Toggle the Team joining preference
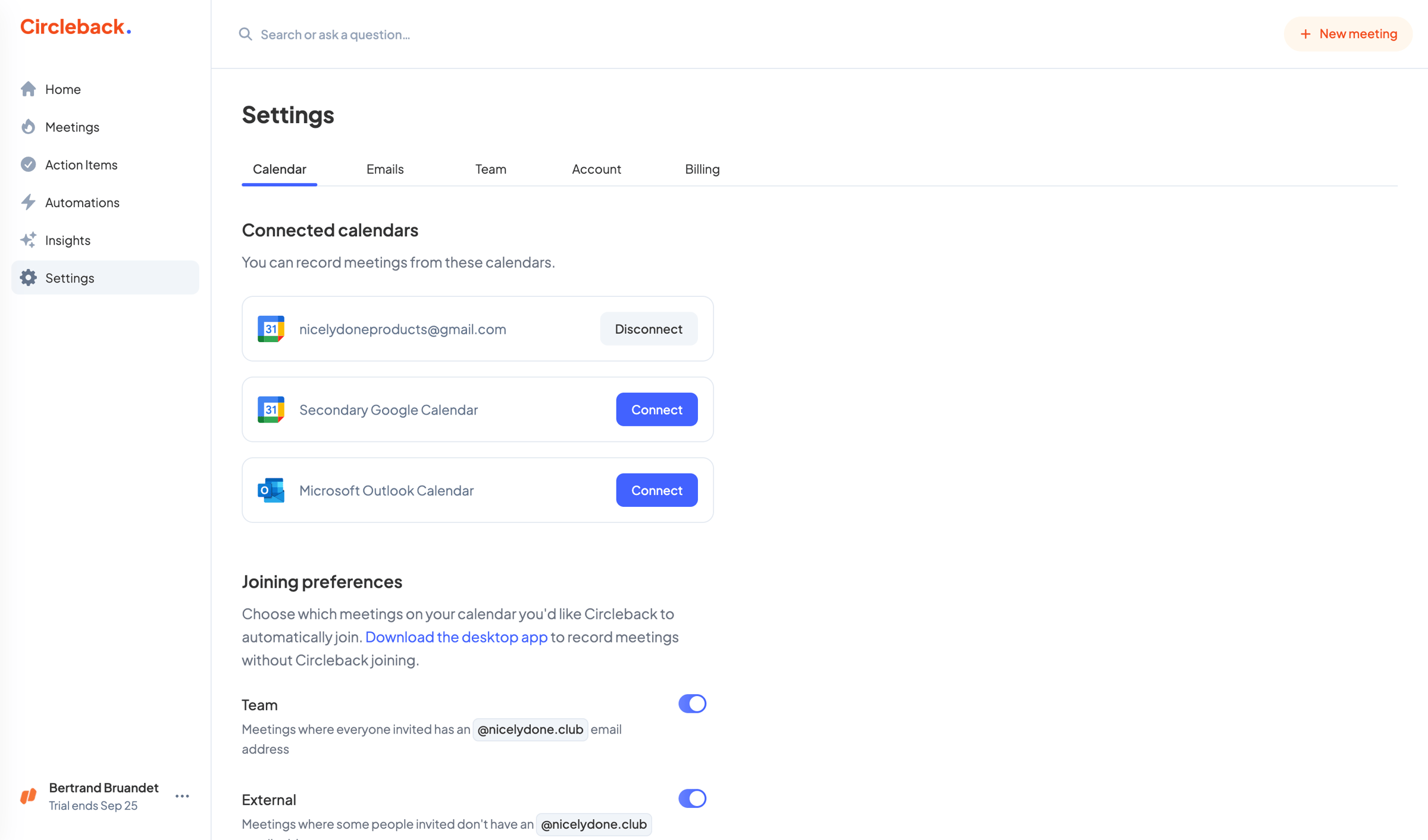The image size is (1428, 840). pos(692,704)
